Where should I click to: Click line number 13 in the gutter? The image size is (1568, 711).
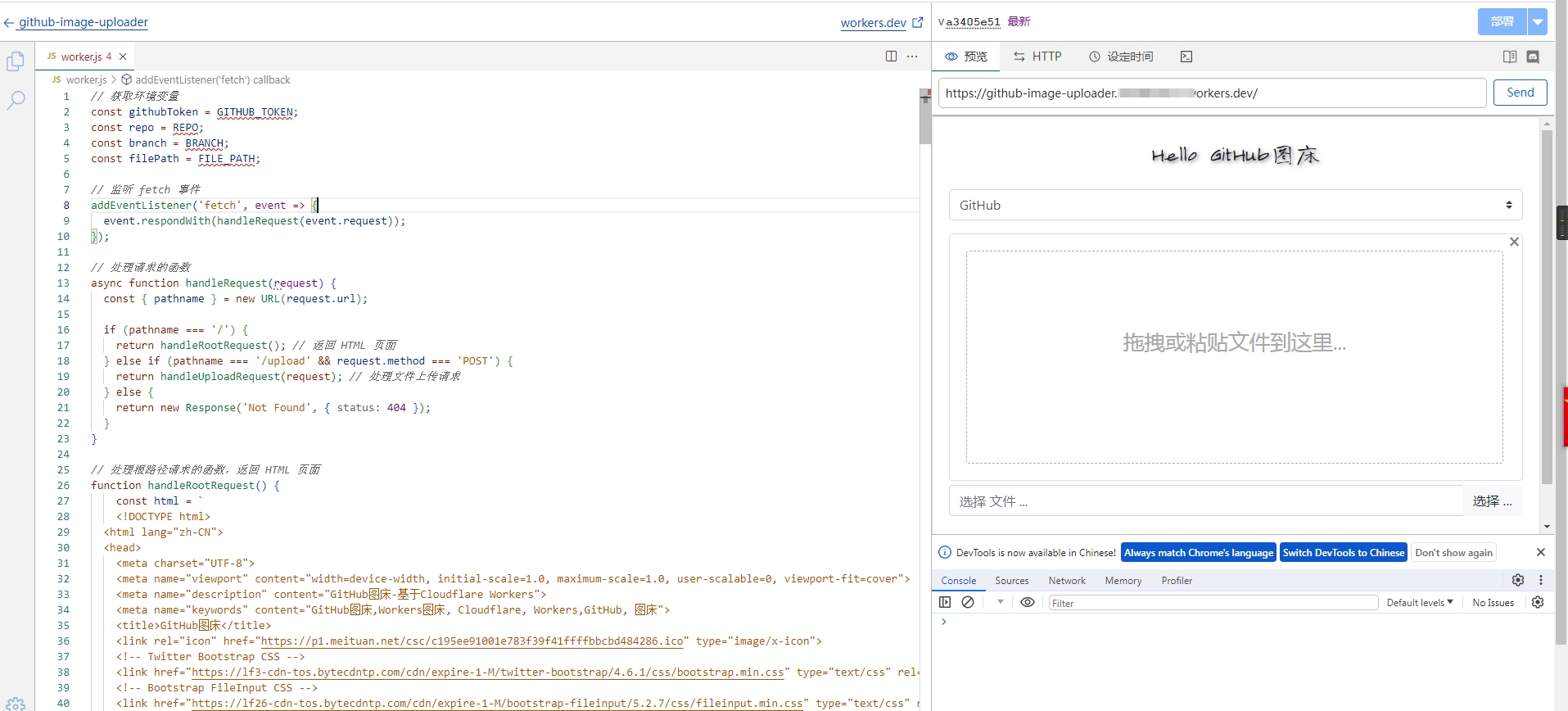(63, 283)
